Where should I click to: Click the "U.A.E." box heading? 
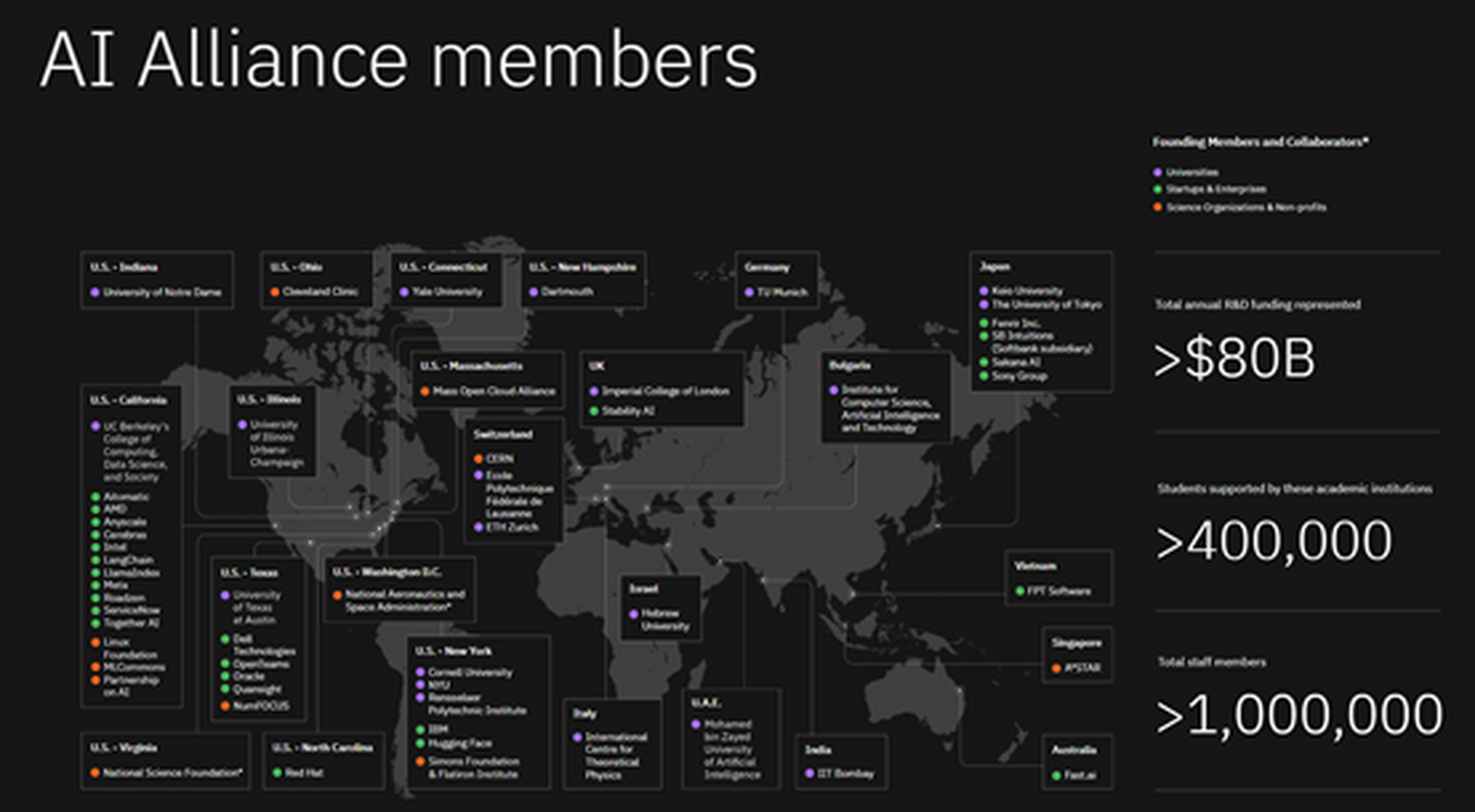coord(706,703)
